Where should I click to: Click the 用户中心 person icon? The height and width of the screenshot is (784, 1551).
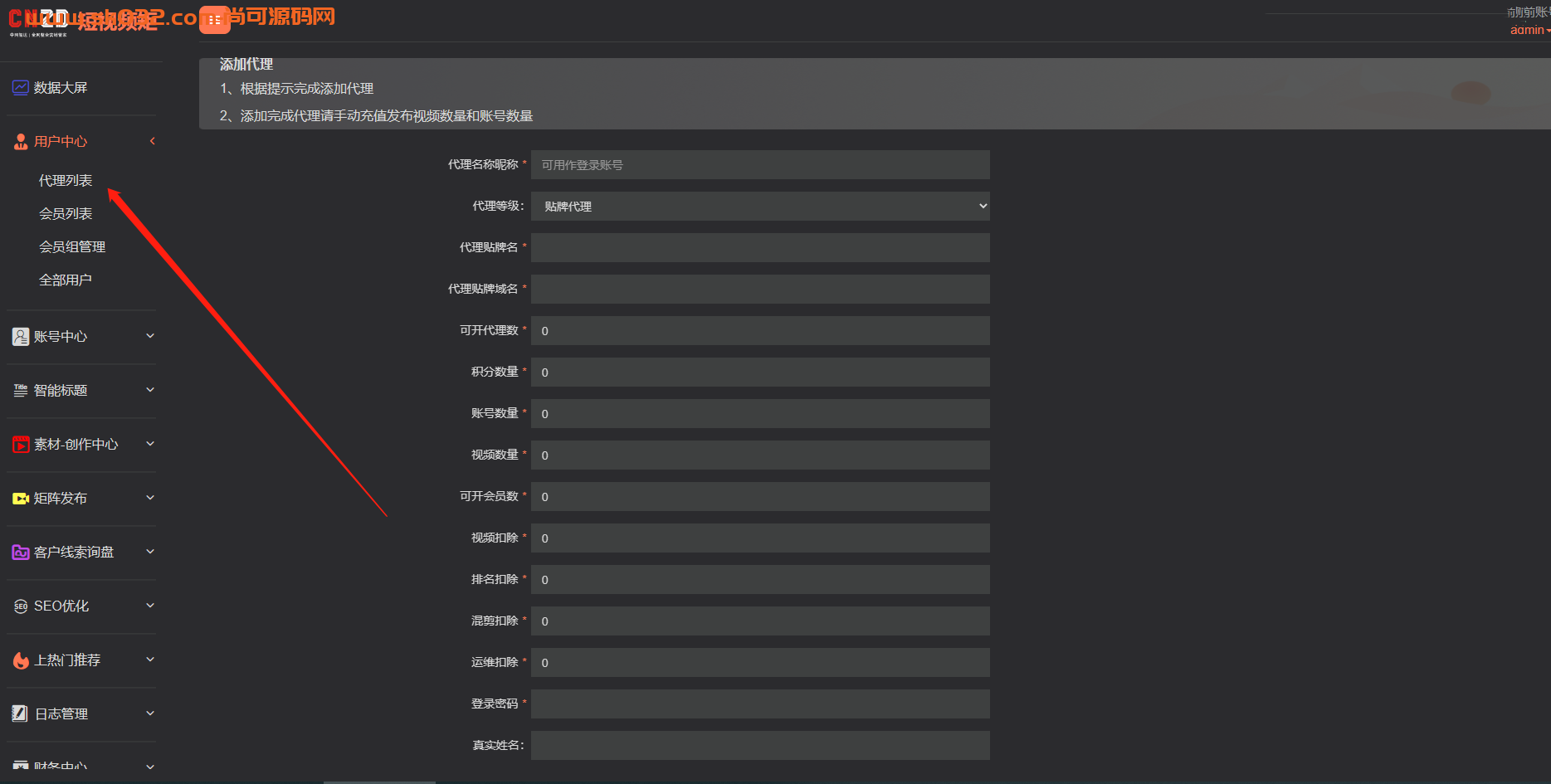coord(21,142)
